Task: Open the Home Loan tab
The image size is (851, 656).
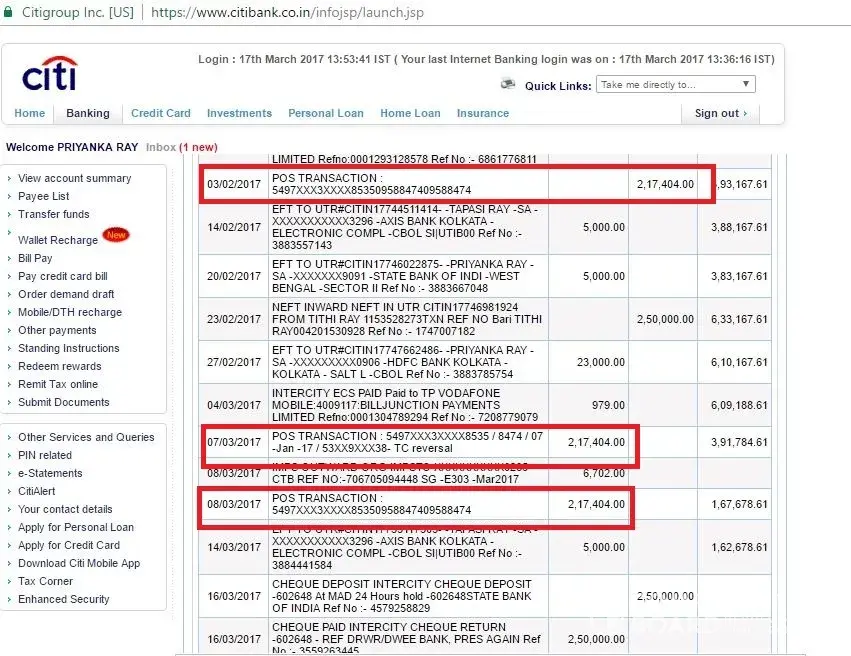Action: (410, 114)
